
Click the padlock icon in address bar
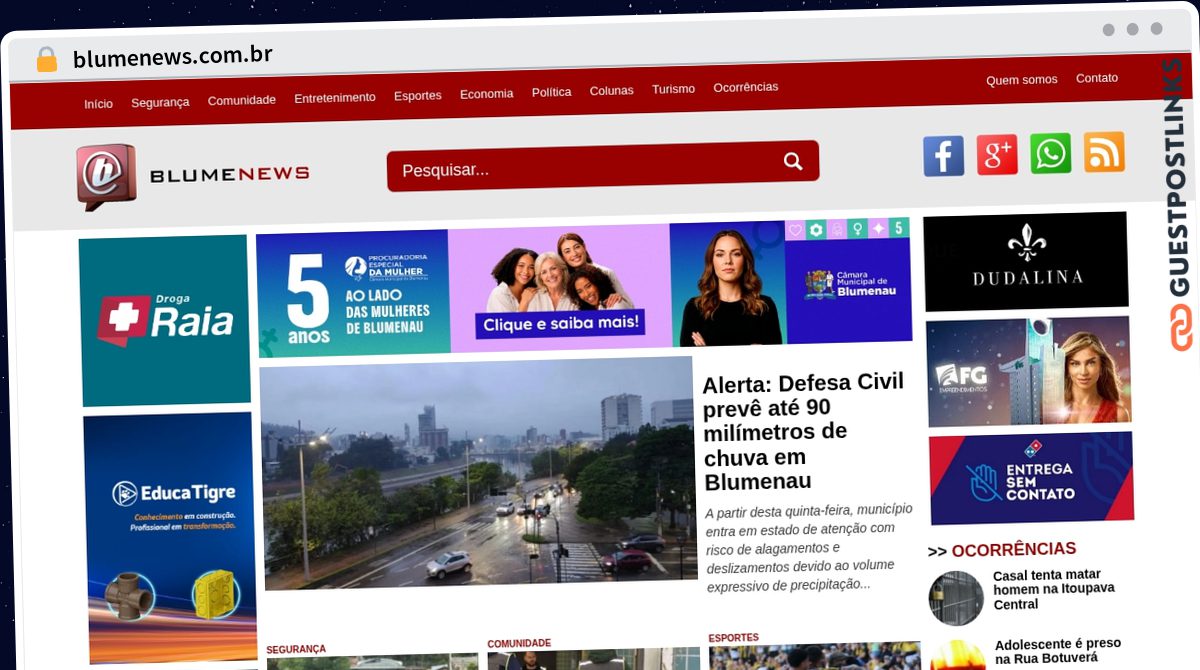pyautogui.click(x=47, y=60)
